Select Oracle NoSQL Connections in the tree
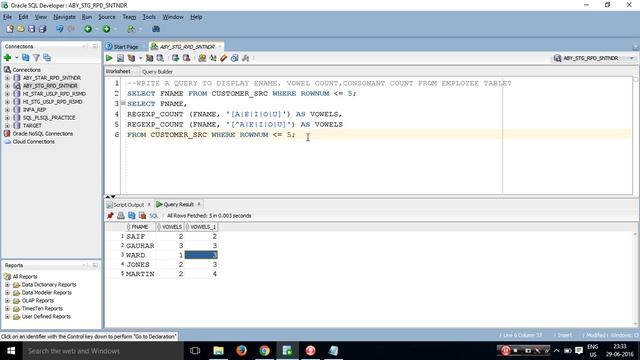 click(x=42, y=133)
